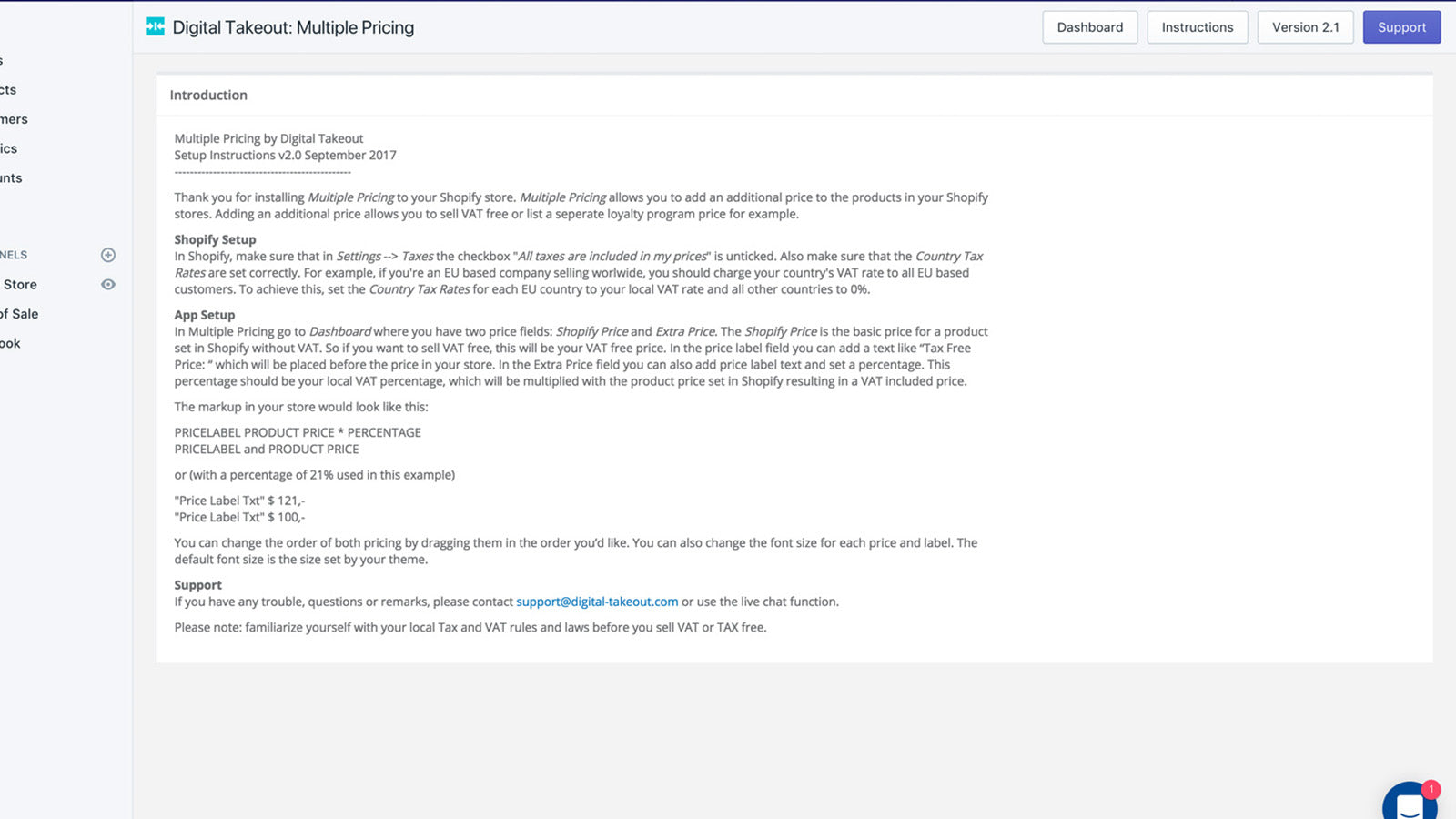Navigate to Products in the sidebar

click(9, 90)
